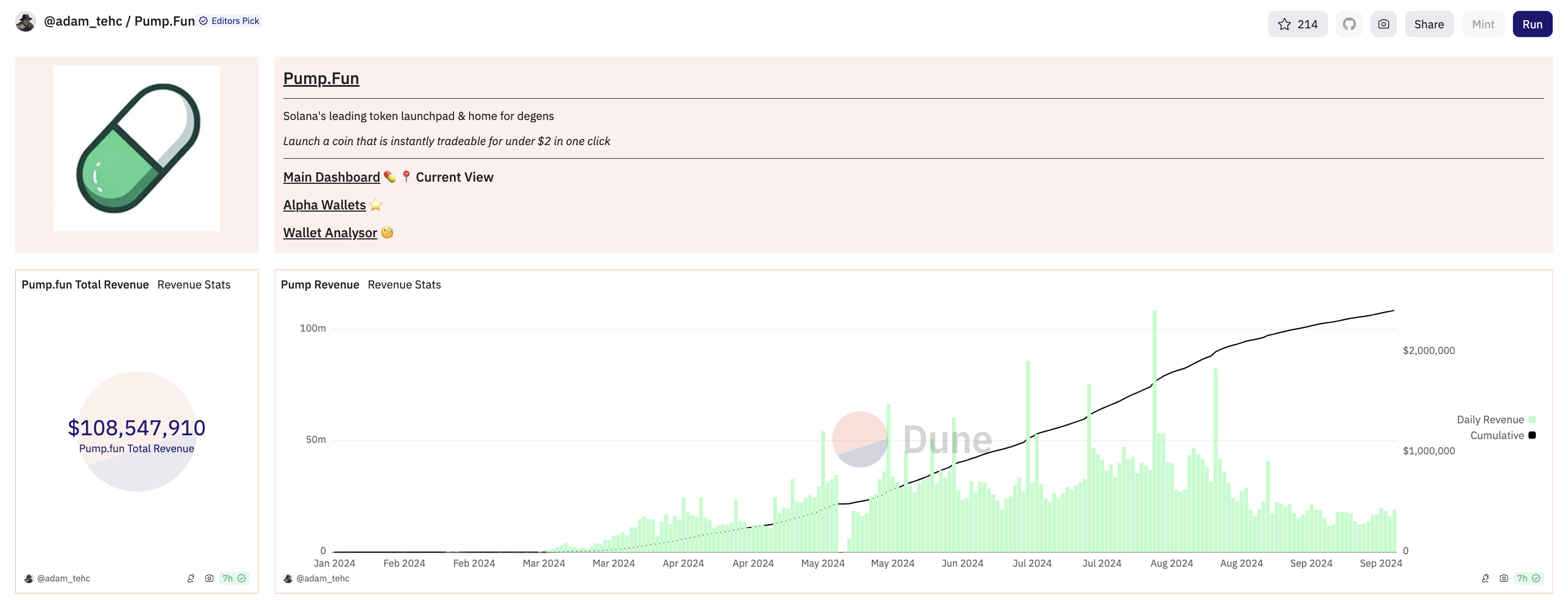This screenshot has width=1568, height=600.
Task: Click the Pump.Fun heading link
Action: point(321,79)
